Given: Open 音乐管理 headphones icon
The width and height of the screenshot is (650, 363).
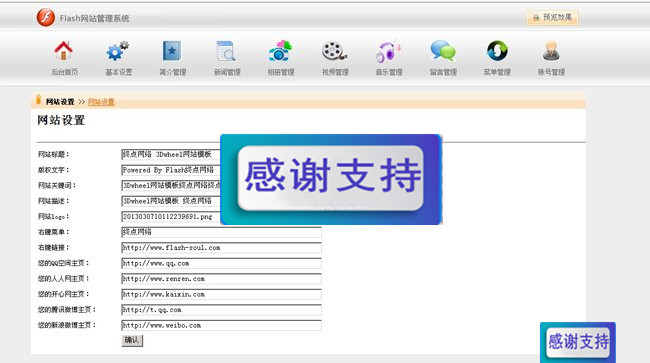Looking at the screenshot, I should (x=388, y=51).
